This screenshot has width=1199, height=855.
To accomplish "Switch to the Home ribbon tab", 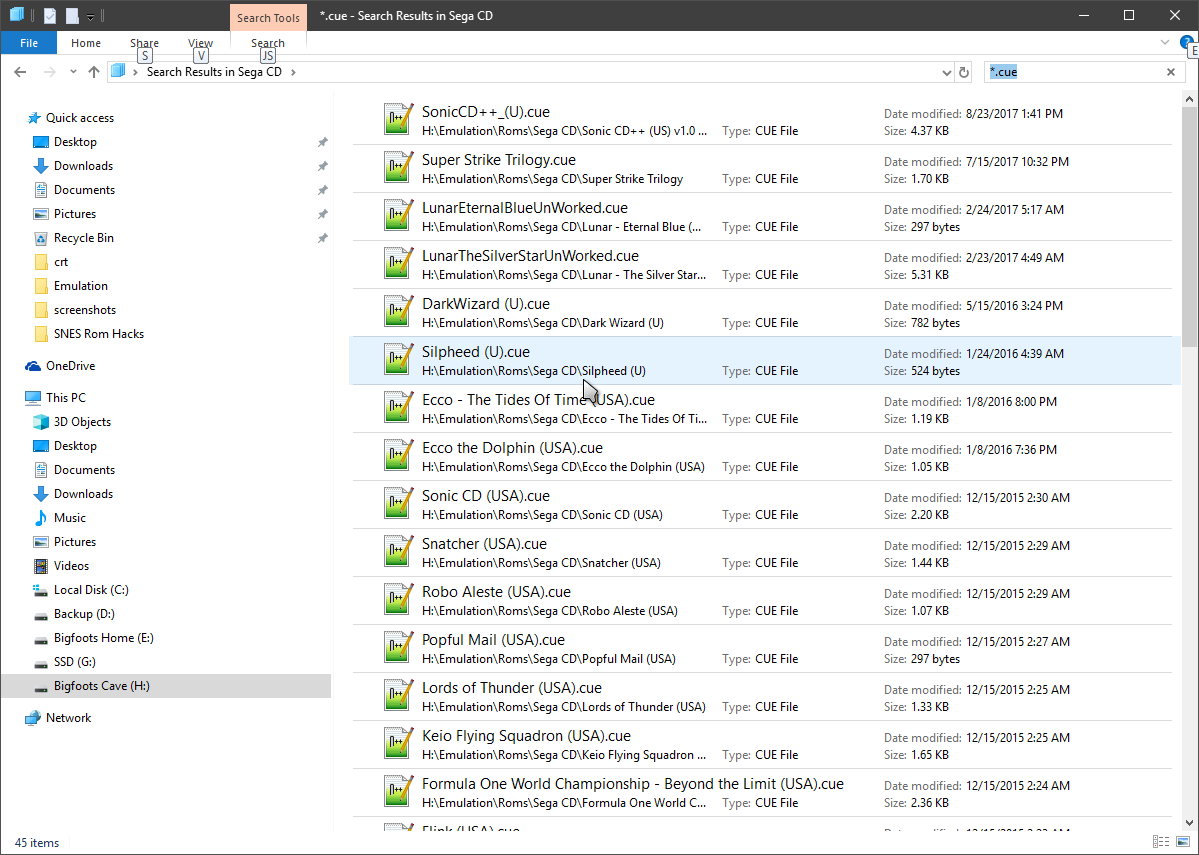I will pos(86,43).
